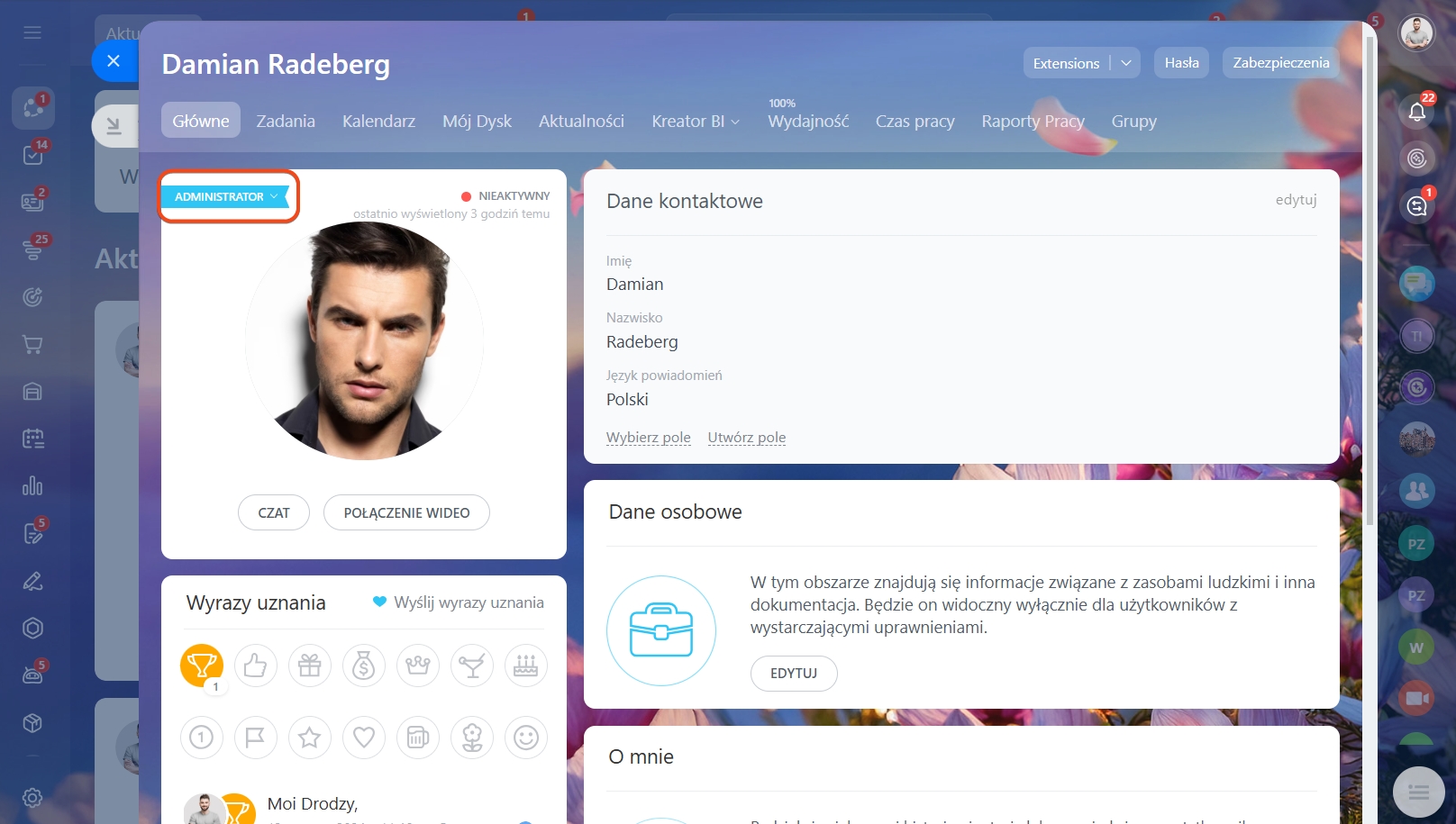
Task: Open the bar chart analytics sidebar icon
Action: (32, 486)
